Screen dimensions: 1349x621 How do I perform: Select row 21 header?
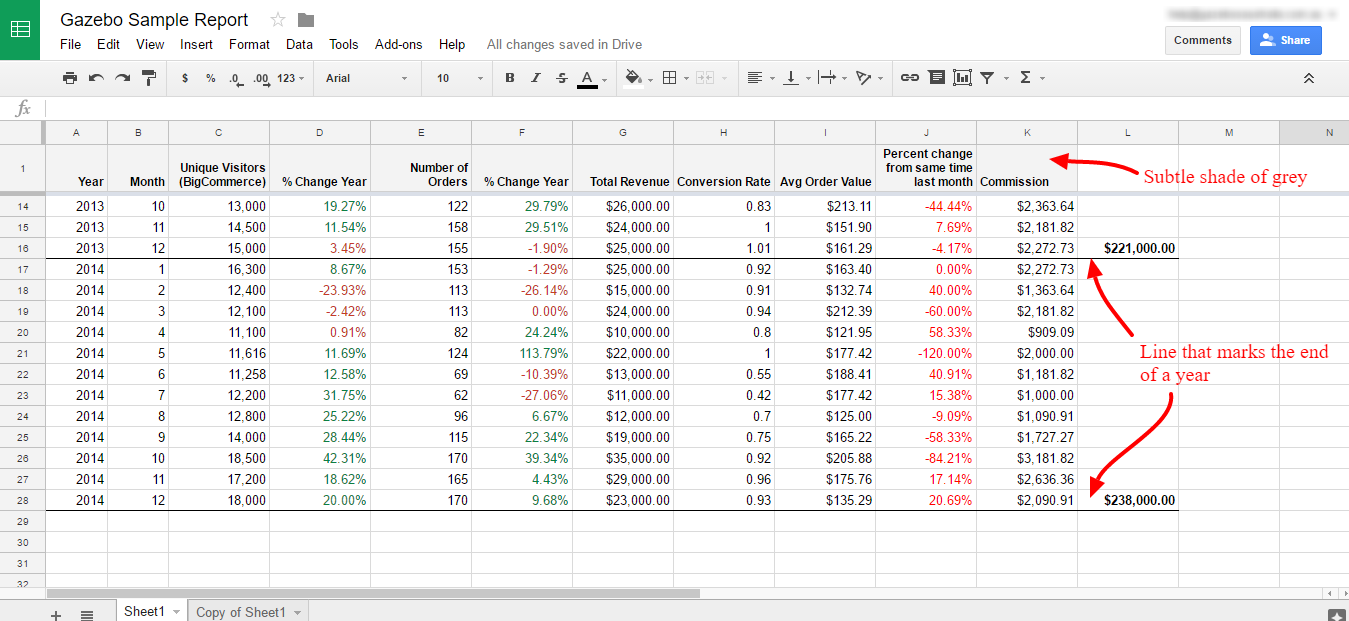(23, 353)
